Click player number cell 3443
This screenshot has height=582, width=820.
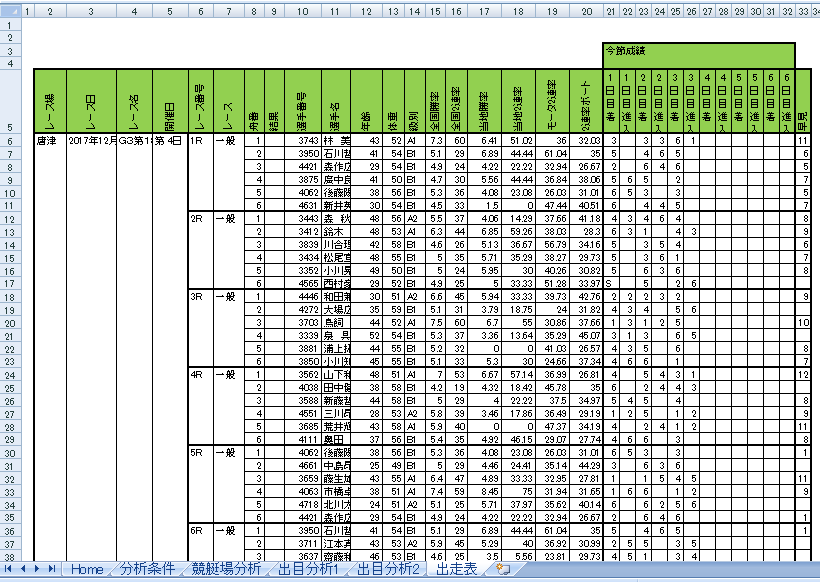tap(303, 219)
